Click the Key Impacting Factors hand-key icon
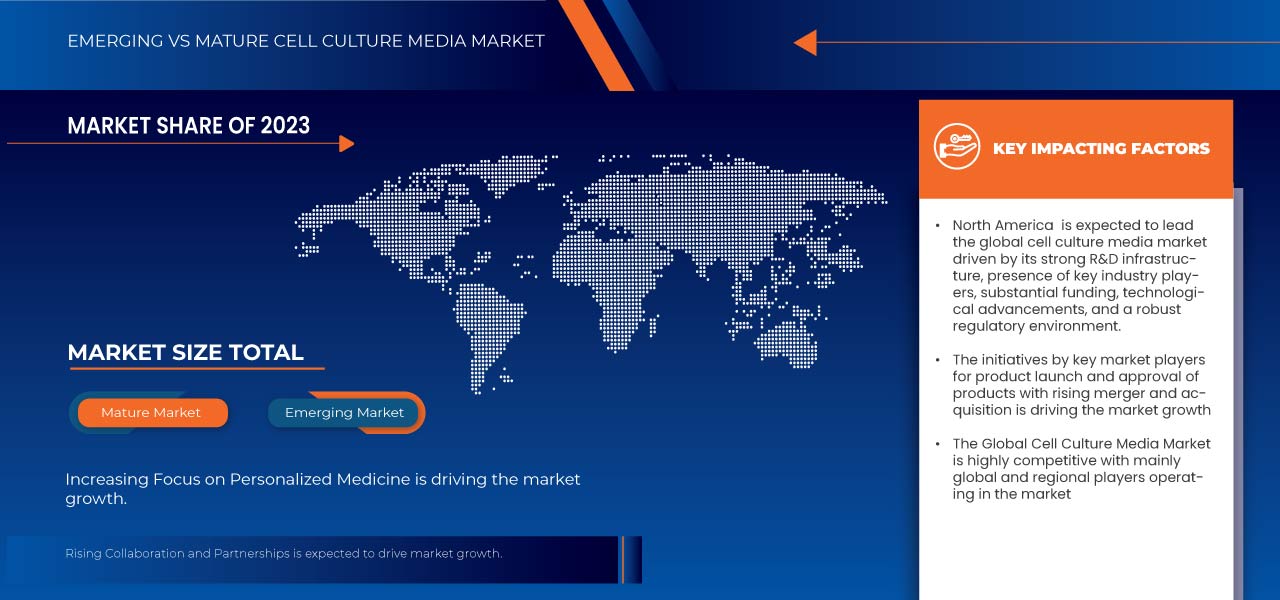The image size is (1280, 600). coord(957,148)
